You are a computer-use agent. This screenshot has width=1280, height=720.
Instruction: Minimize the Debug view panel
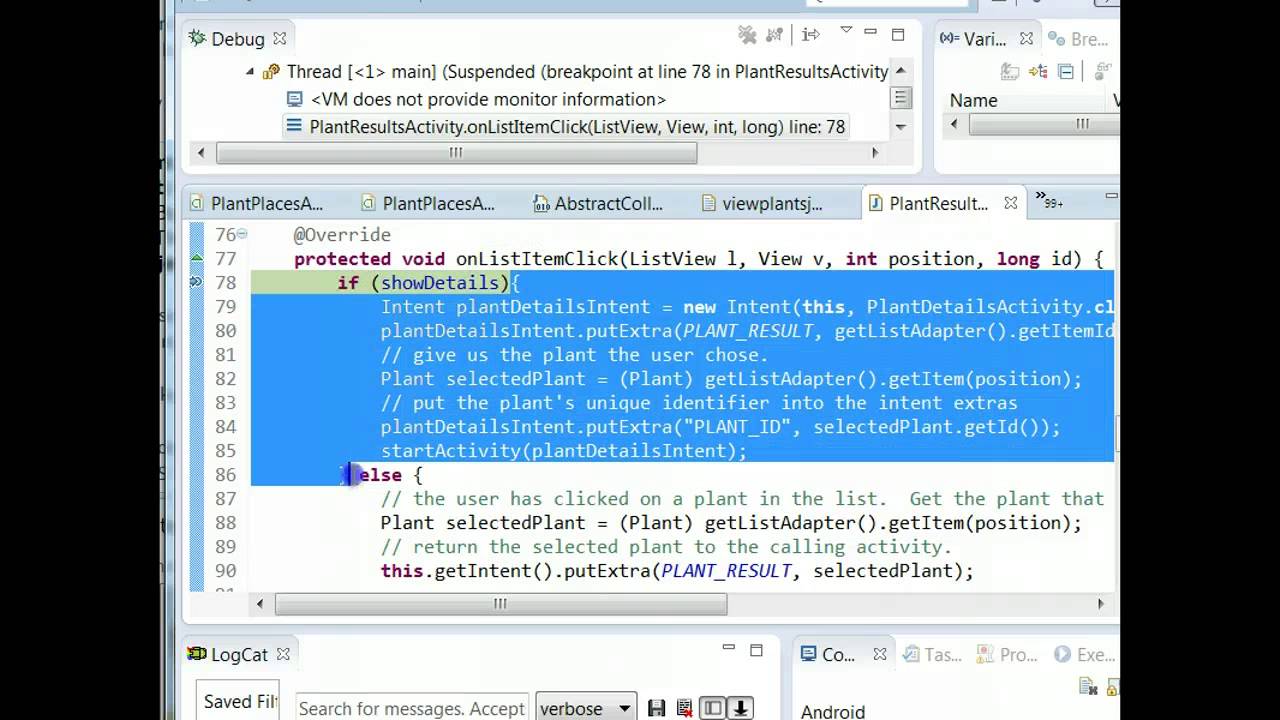coord(871,32)
